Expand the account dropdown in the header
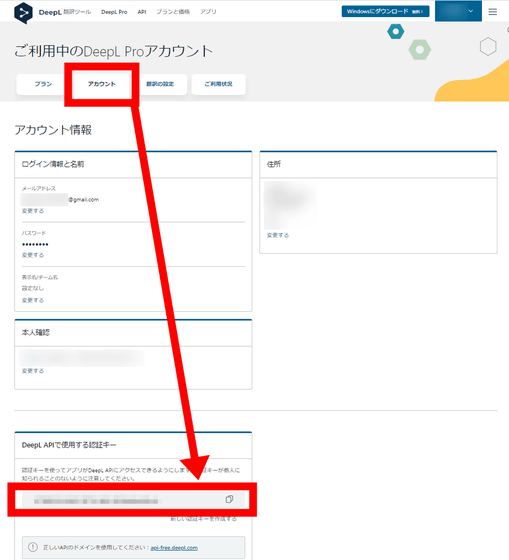The image size is (509, 560). coord(458,11)
